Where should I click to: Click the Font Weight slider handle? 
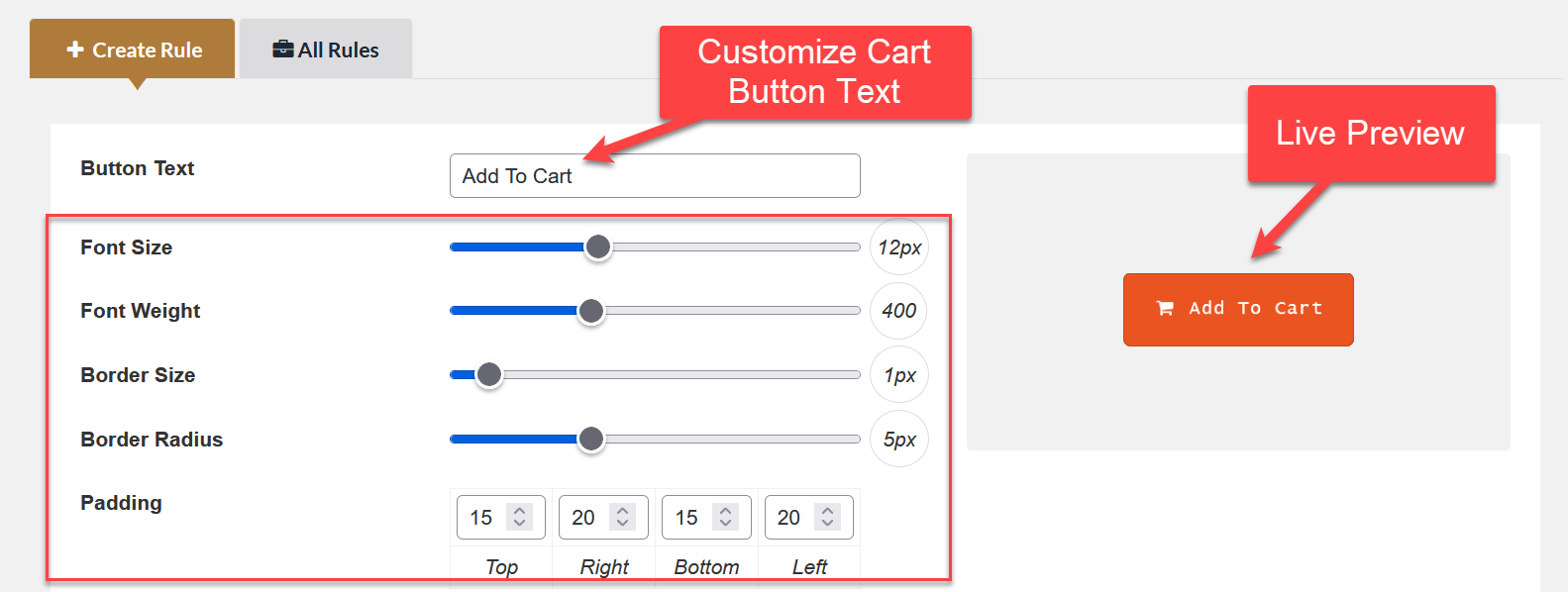click(590, 310)
